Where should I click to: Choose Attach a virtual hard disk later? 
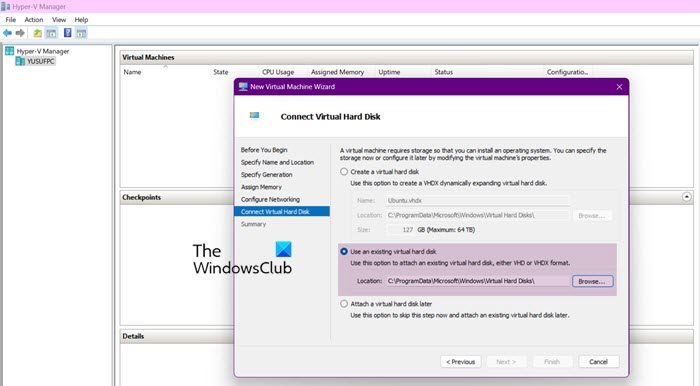point(344,304)
